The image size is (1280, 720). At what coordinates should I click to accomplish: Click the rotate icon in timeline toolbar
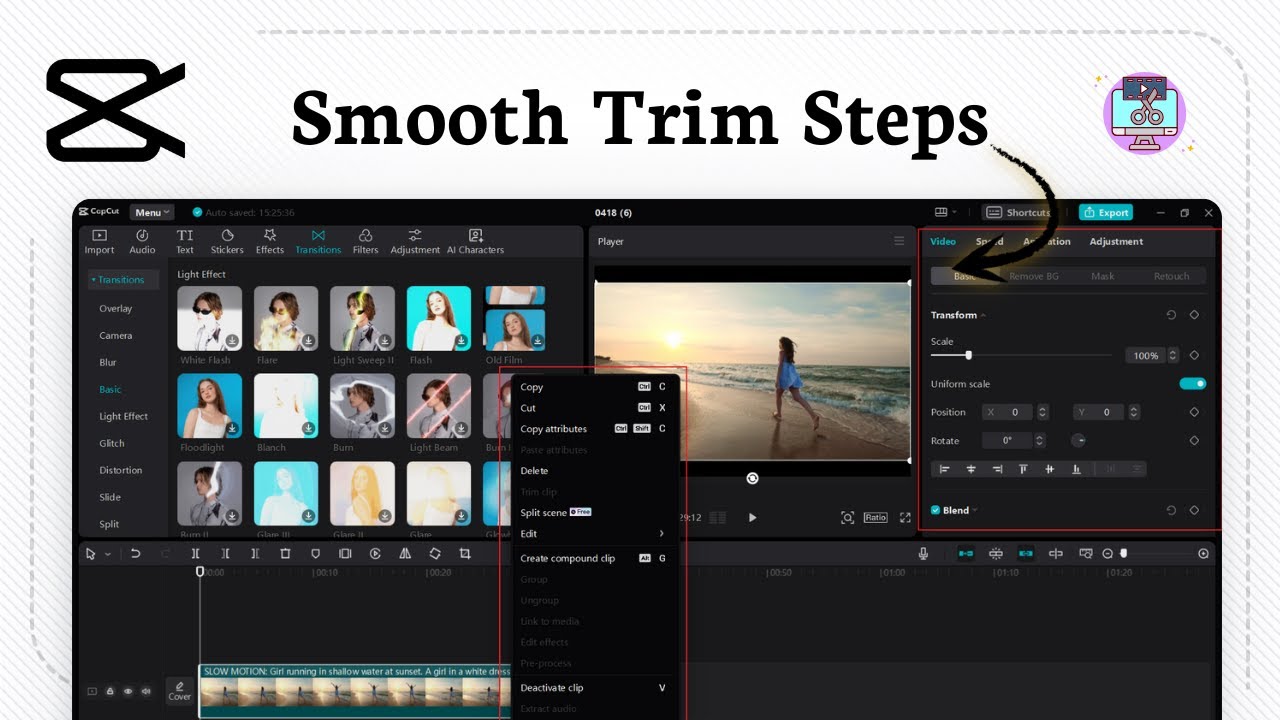(x=435, y=553)
